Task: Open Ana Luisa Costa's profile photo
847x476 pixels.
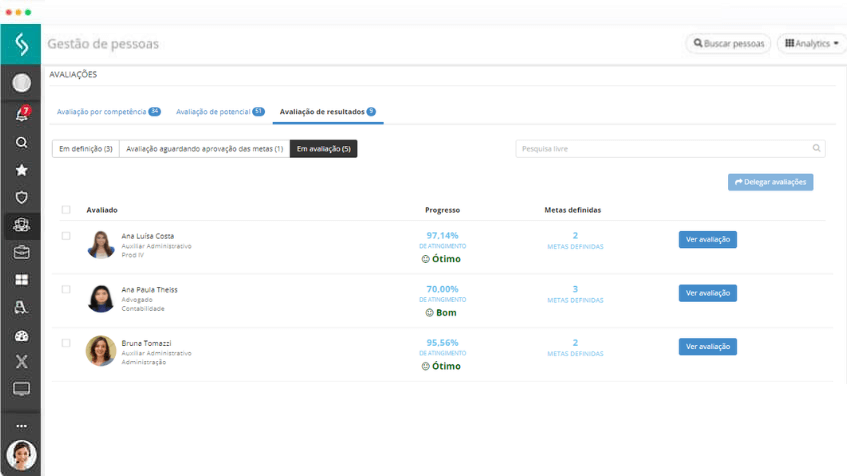Action: coord(101,245)
